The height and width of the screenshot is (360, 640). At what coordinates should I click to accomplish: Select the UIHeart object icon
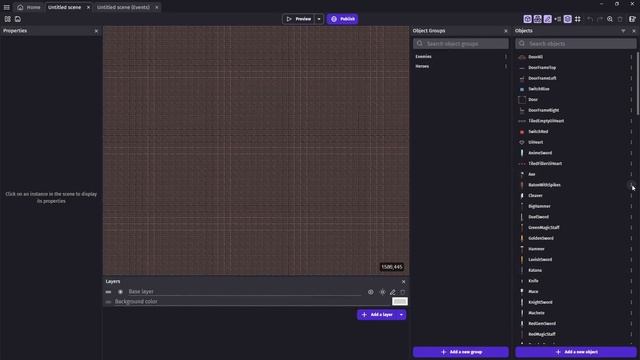[522, 142]
